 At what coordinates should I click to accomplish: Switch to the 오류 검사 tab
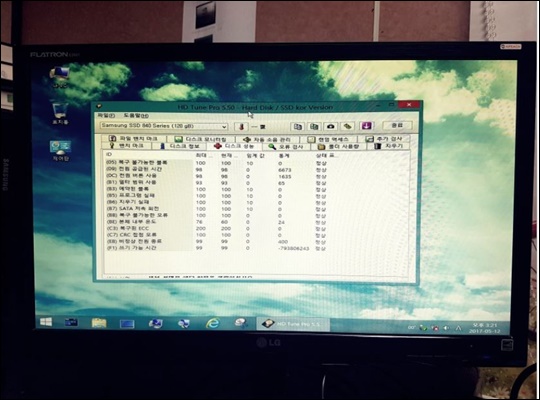(287, 147)
